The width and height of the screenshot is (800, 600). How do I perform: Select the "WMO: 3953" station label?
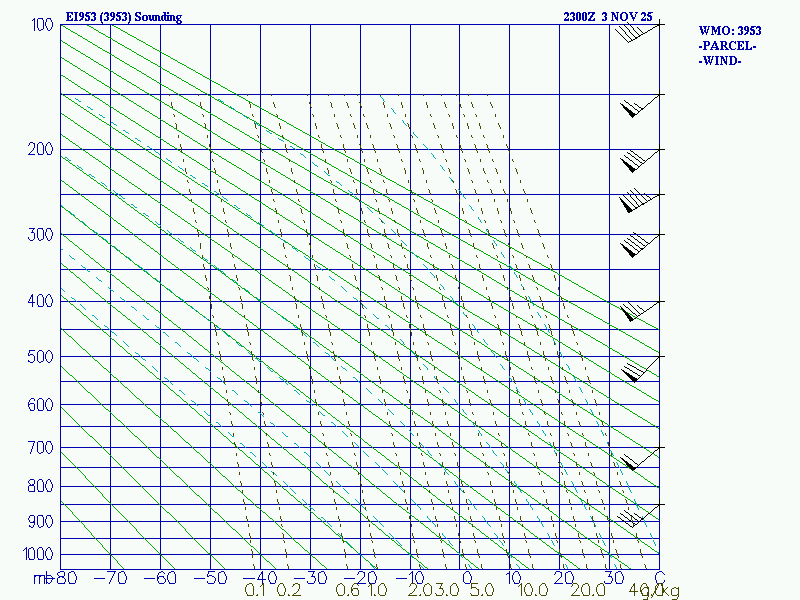pyautogui.click(x=730, y=31)
